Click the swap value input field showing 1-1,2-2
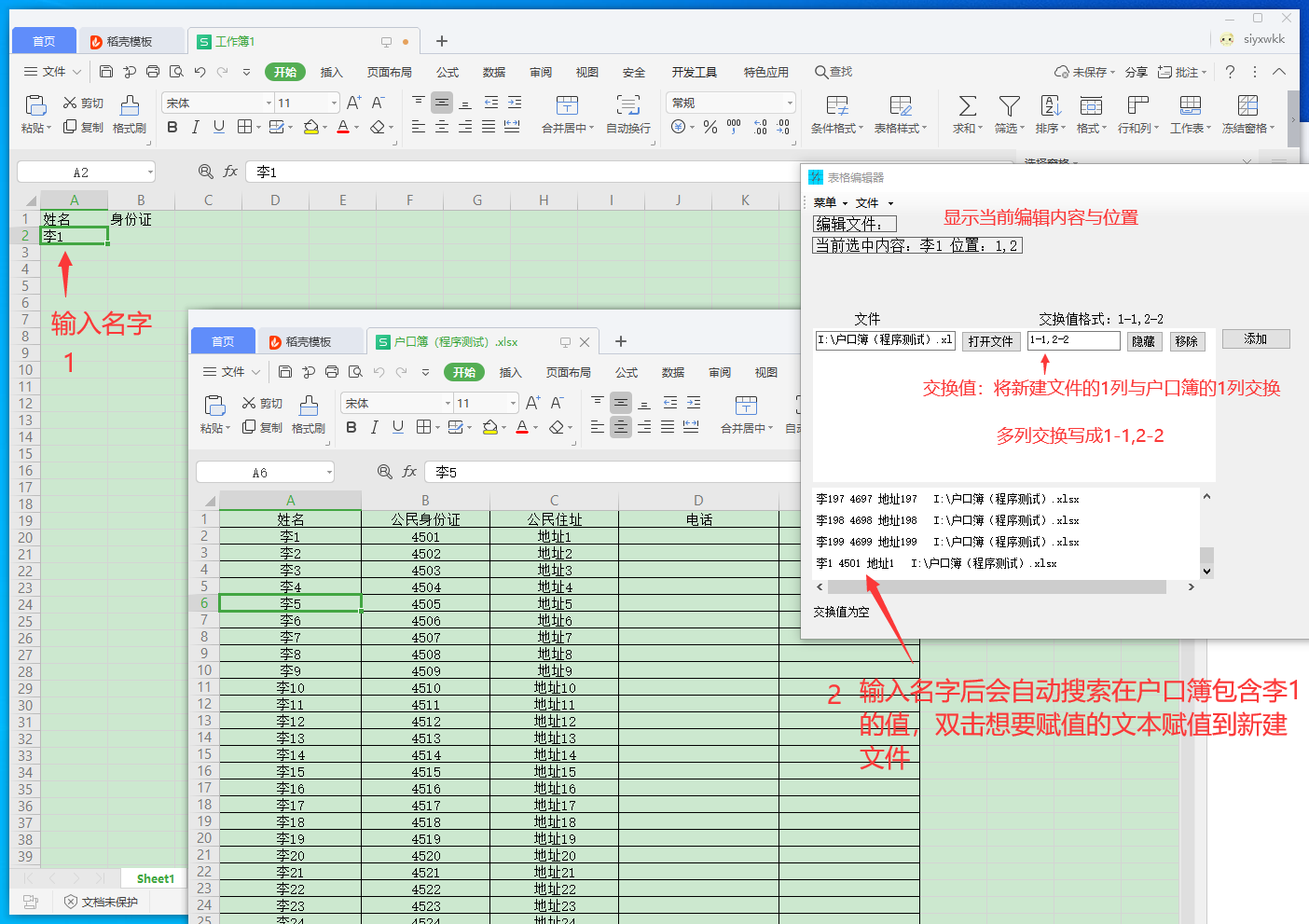The width and height of the screenshot is (1309, 924). (x=1074, y=340)
